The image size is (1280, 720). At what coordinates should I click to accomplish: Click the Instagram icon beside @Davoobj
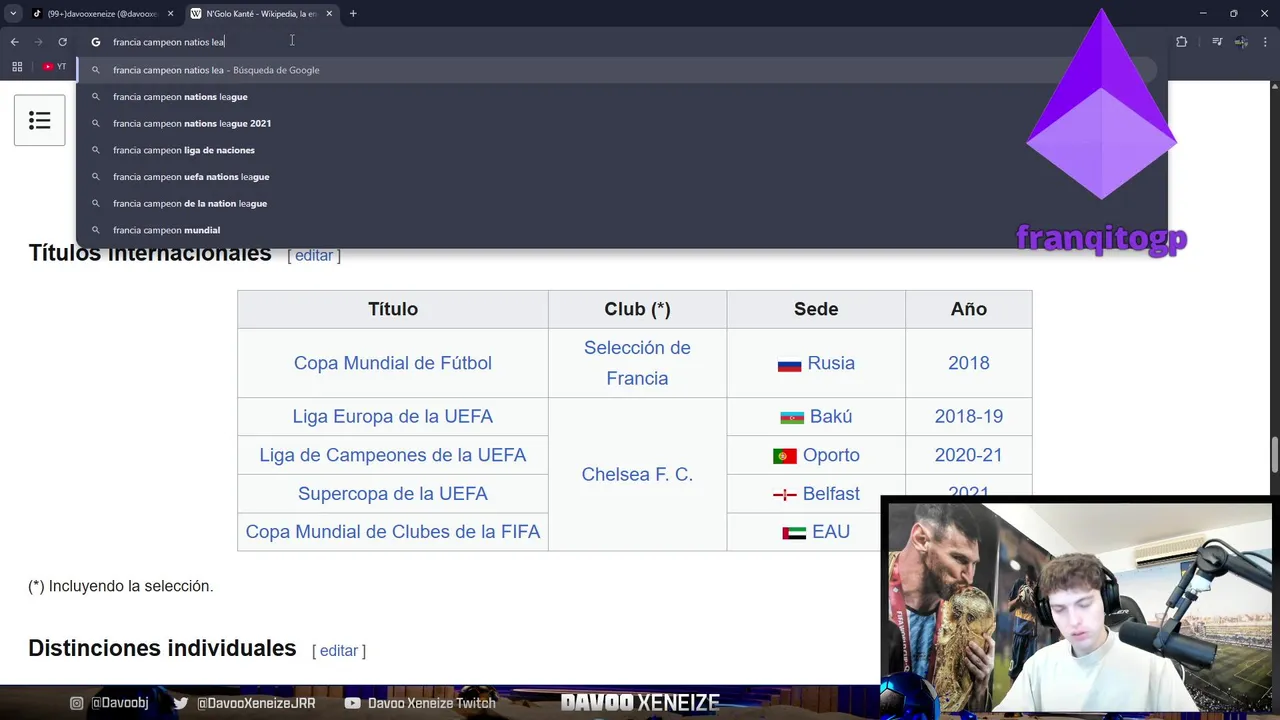(77, 703)
